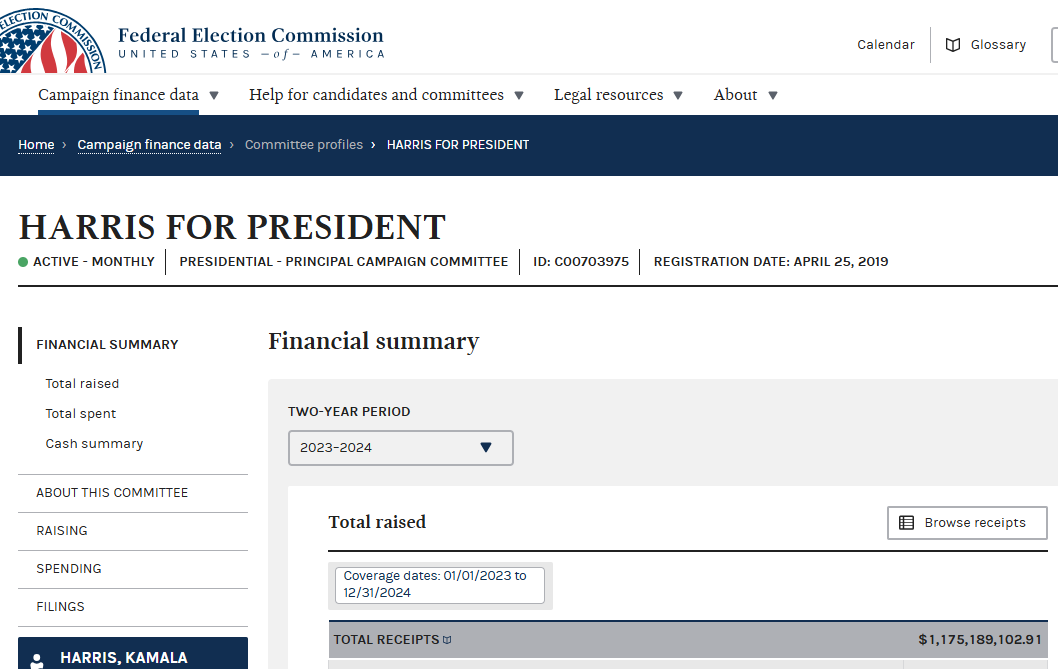
Task: Open the two-year period 2023–2024 dropdown
Action: 400,448
